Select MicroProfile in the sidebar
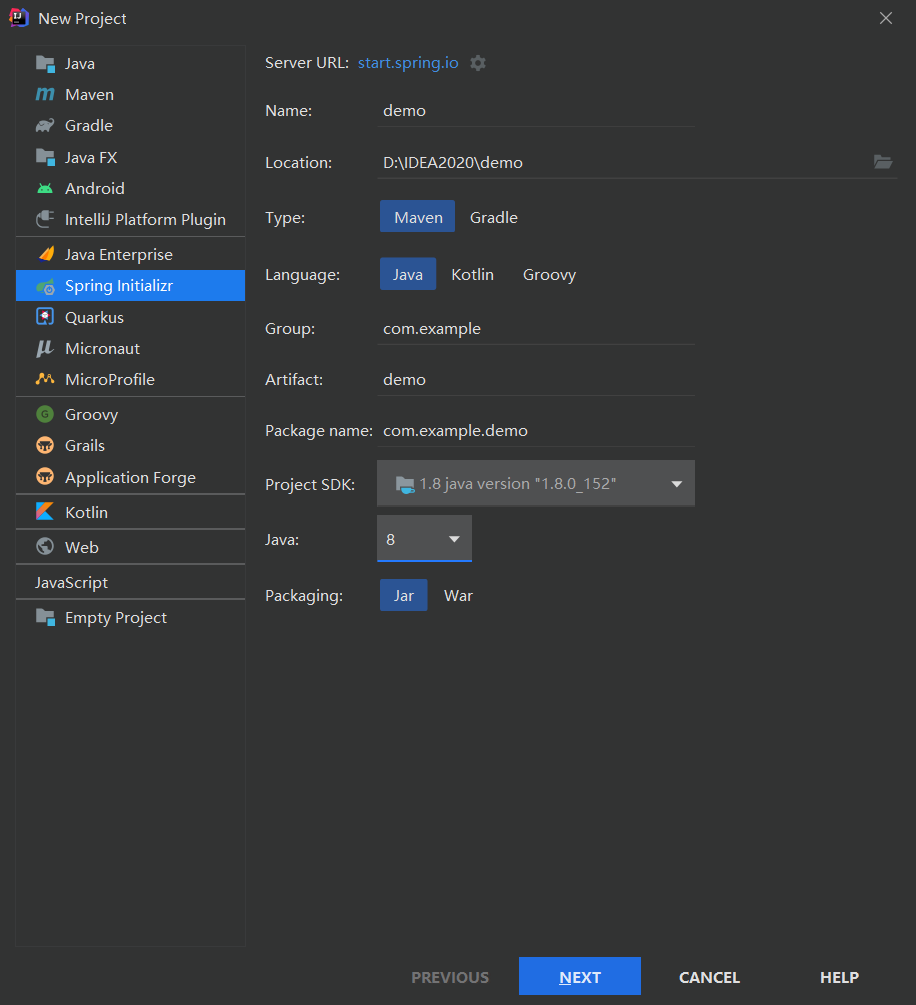 click(130, 379)
